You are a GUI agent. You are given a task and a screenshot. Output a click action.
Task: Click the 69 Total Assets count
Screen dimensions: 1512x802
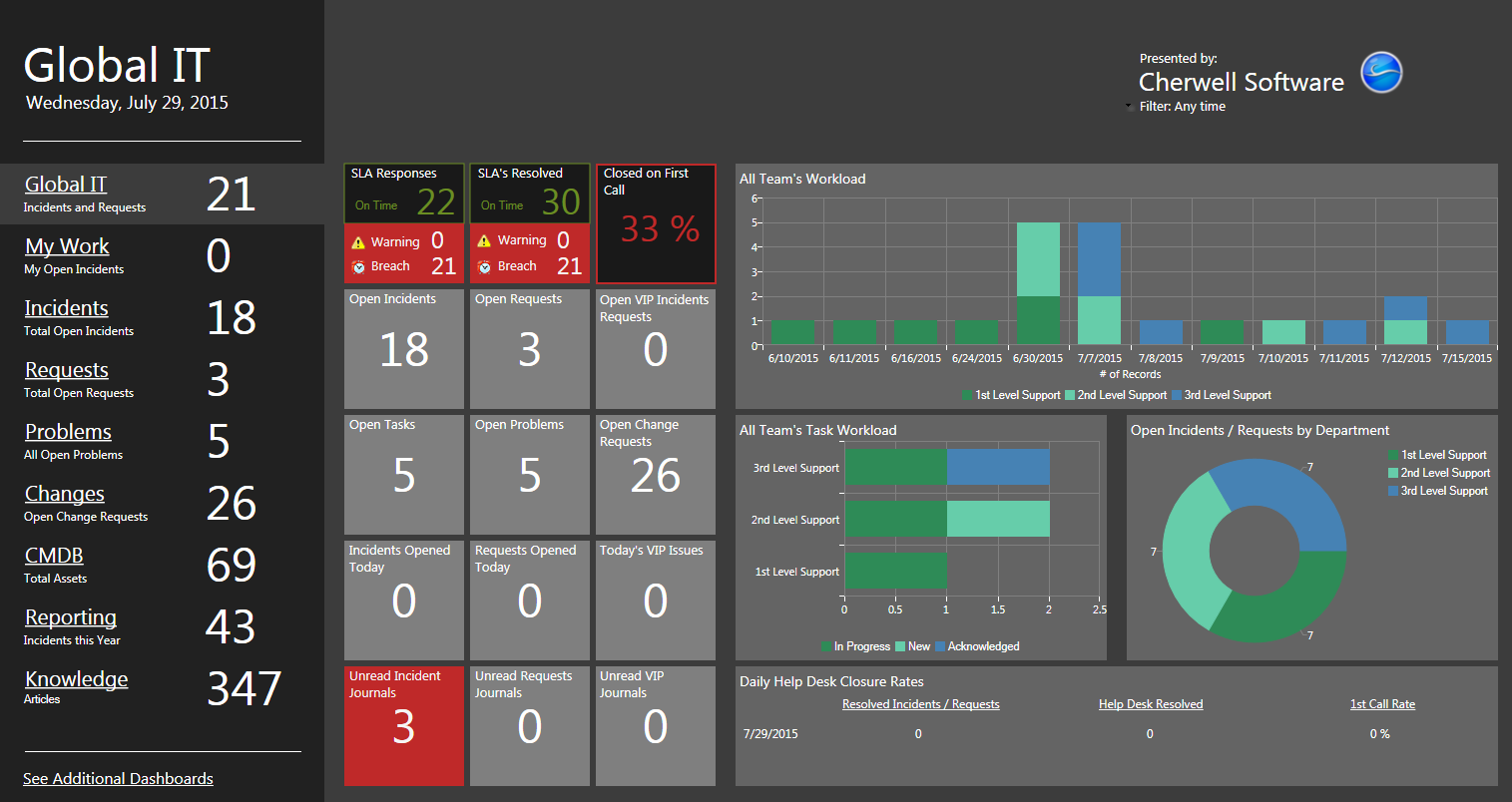(232, 566)
